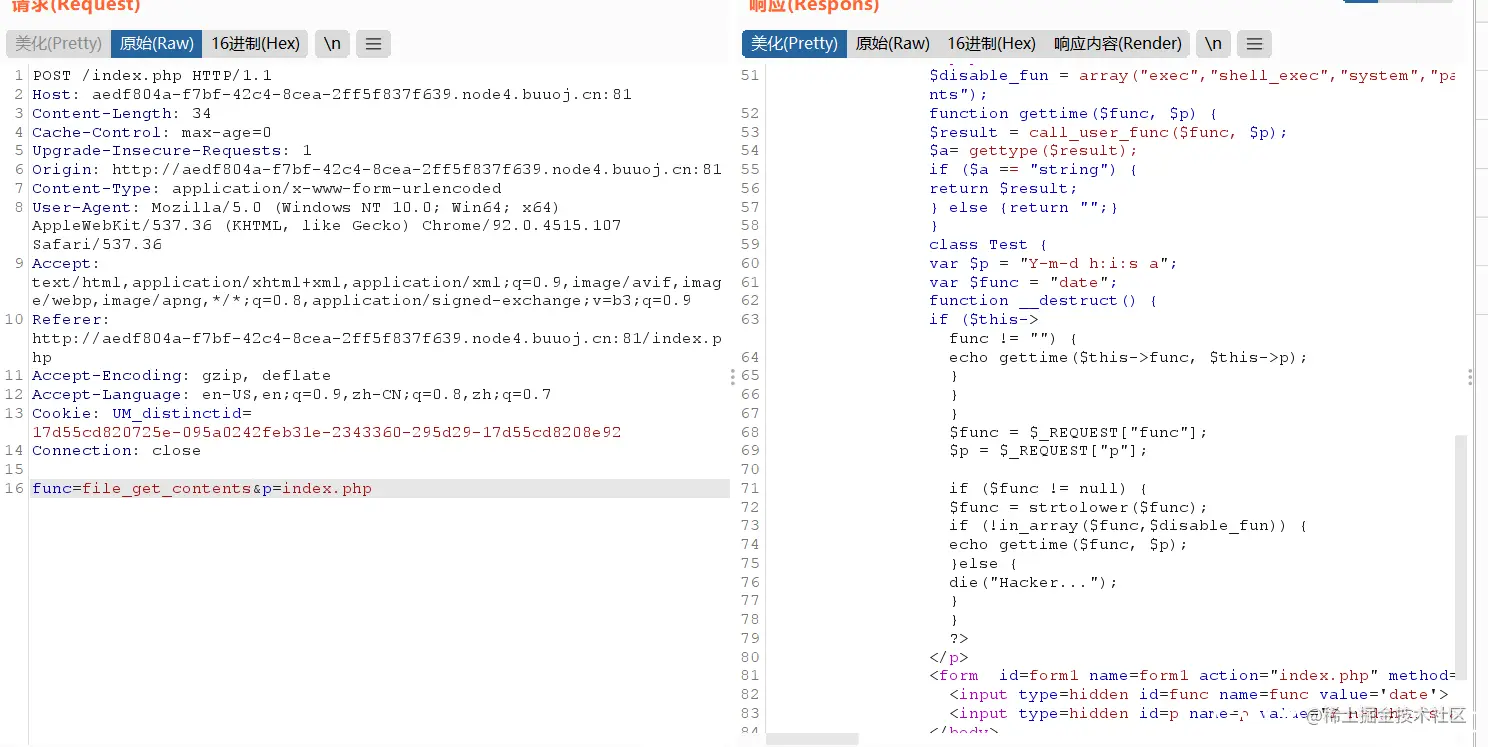Click the 'var $func = "date";' line
The width and height of the screenshot is (1488, 747).
(x=1023, y=282)
